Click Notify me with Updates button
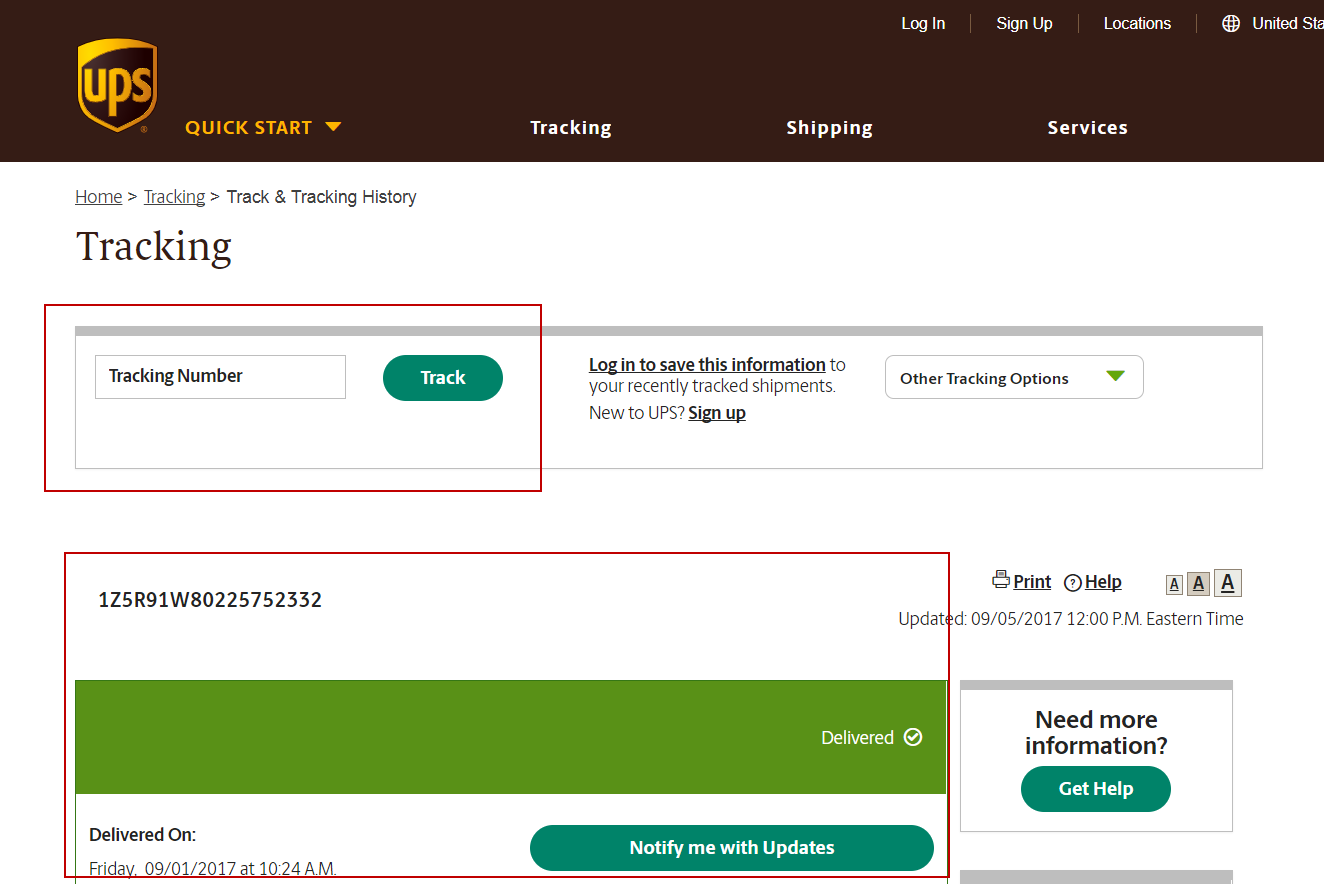Screen dimensions: 1324x884 click(732, 848)
